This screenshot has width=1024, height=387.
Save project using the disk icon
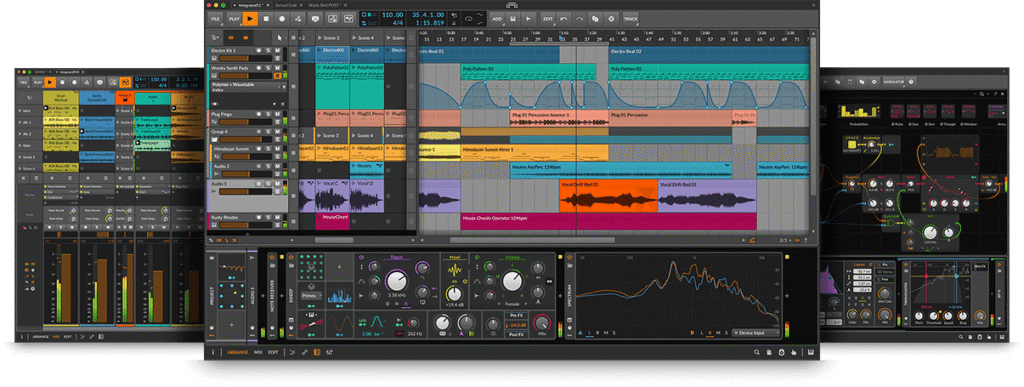tap(513, 18)
